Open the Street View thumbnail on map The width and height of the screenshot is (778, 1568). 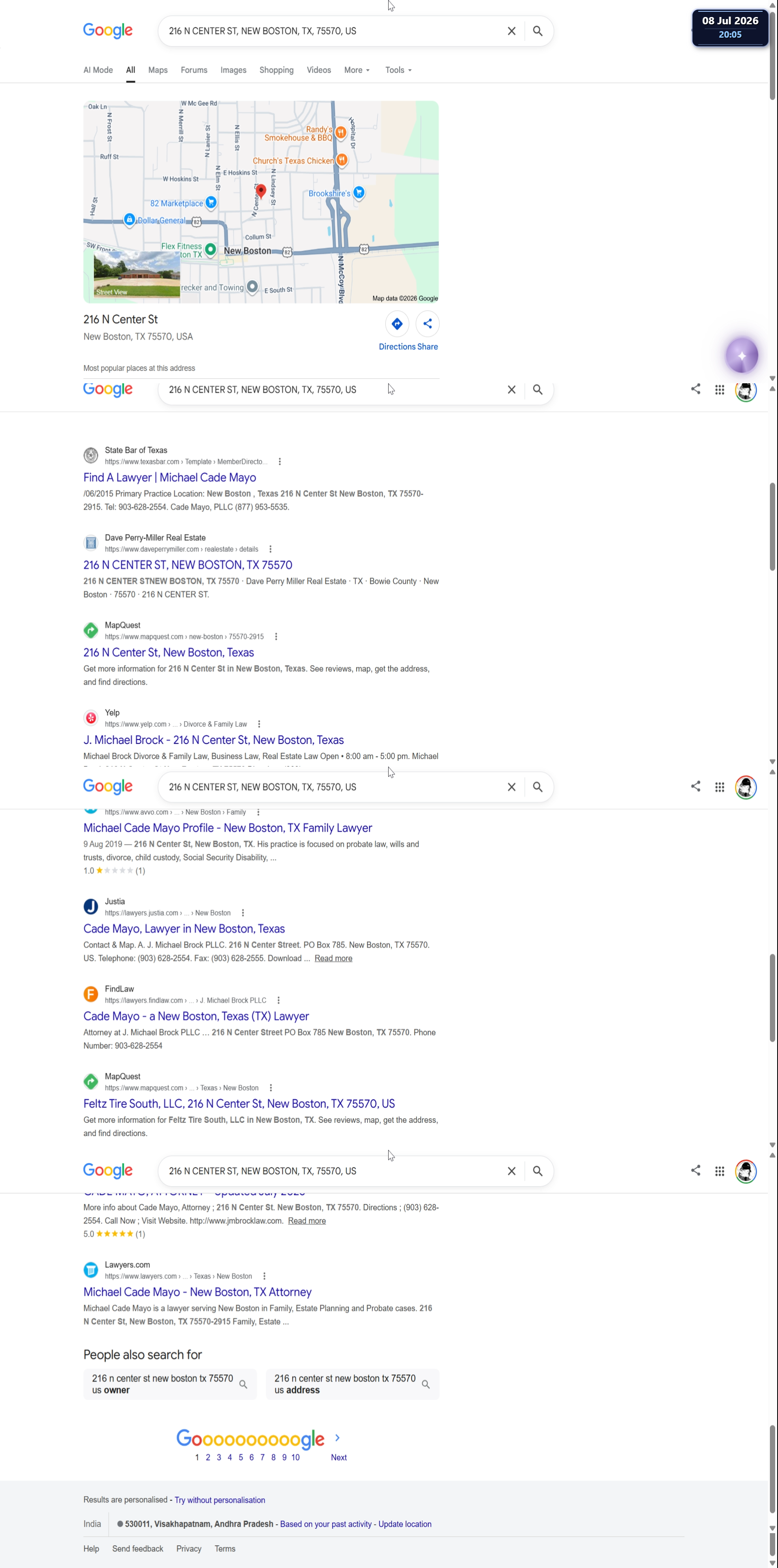[137, 275]
